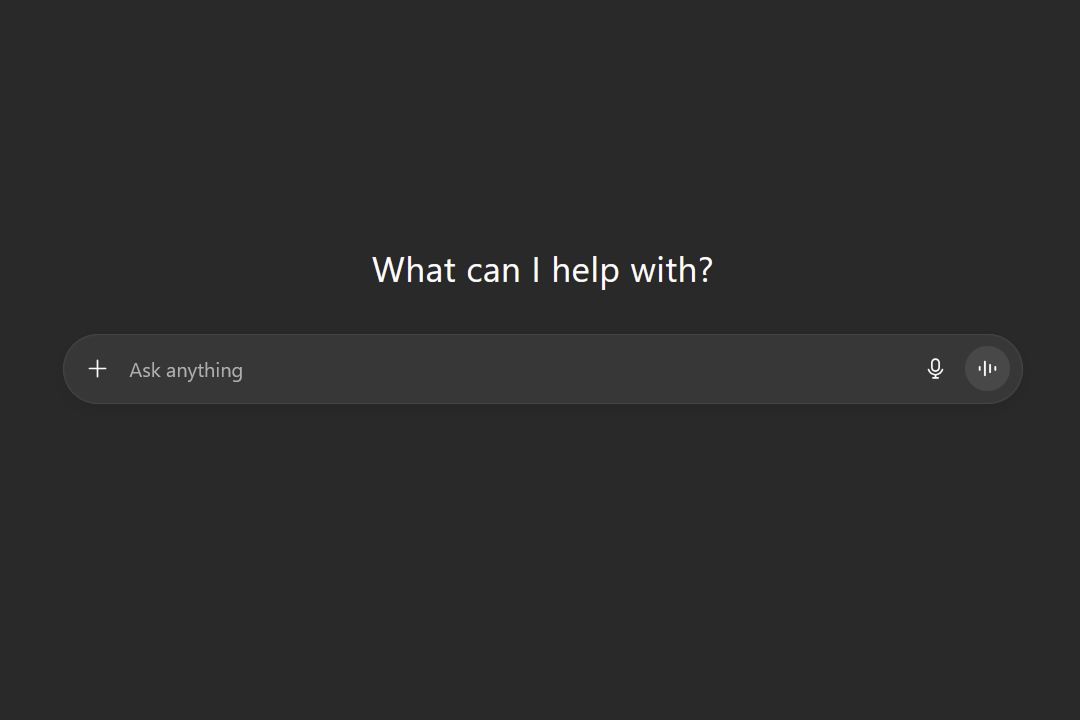This screenshot has height=720, width=1080.
Task: Launch voice chat from the prompt bar
Action: tap(987, 369)
